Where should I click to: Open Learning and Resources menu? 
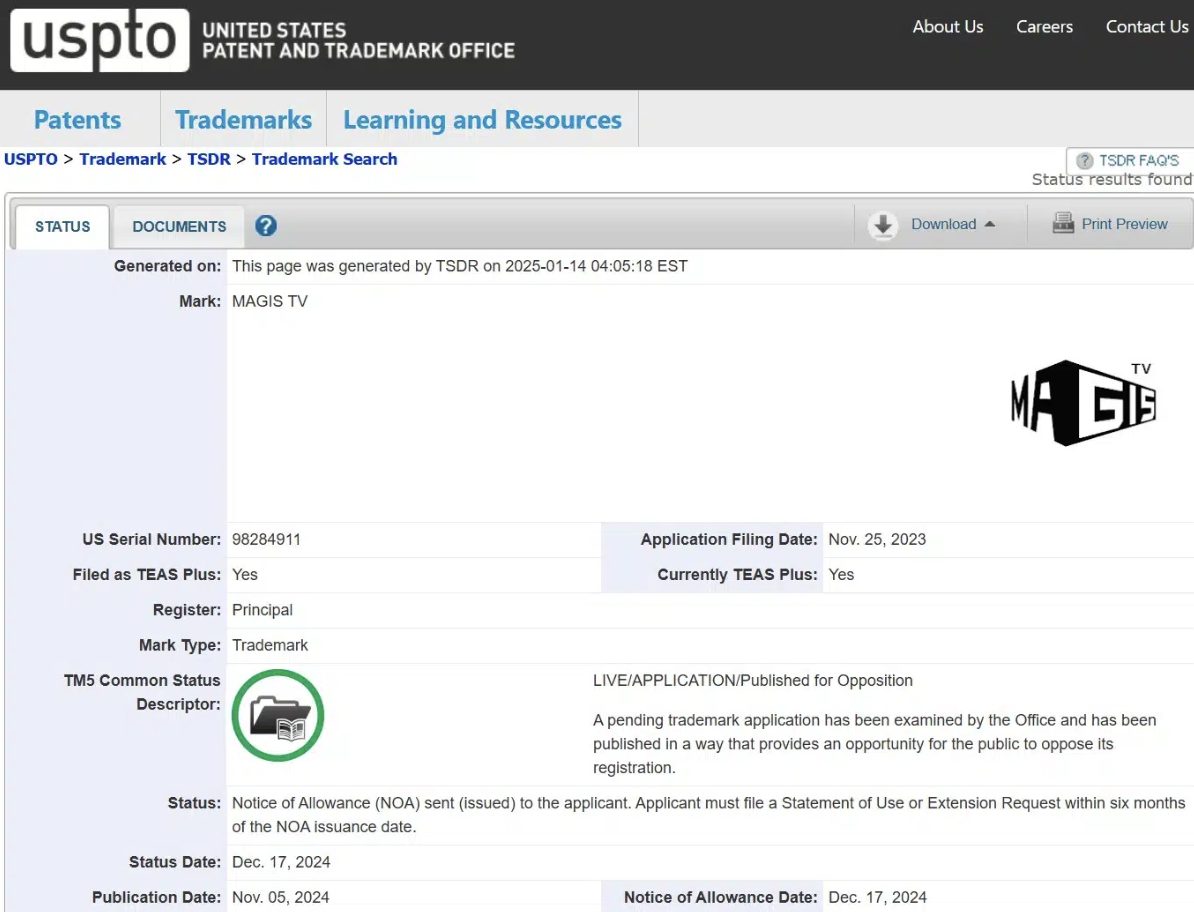[482, 120]
